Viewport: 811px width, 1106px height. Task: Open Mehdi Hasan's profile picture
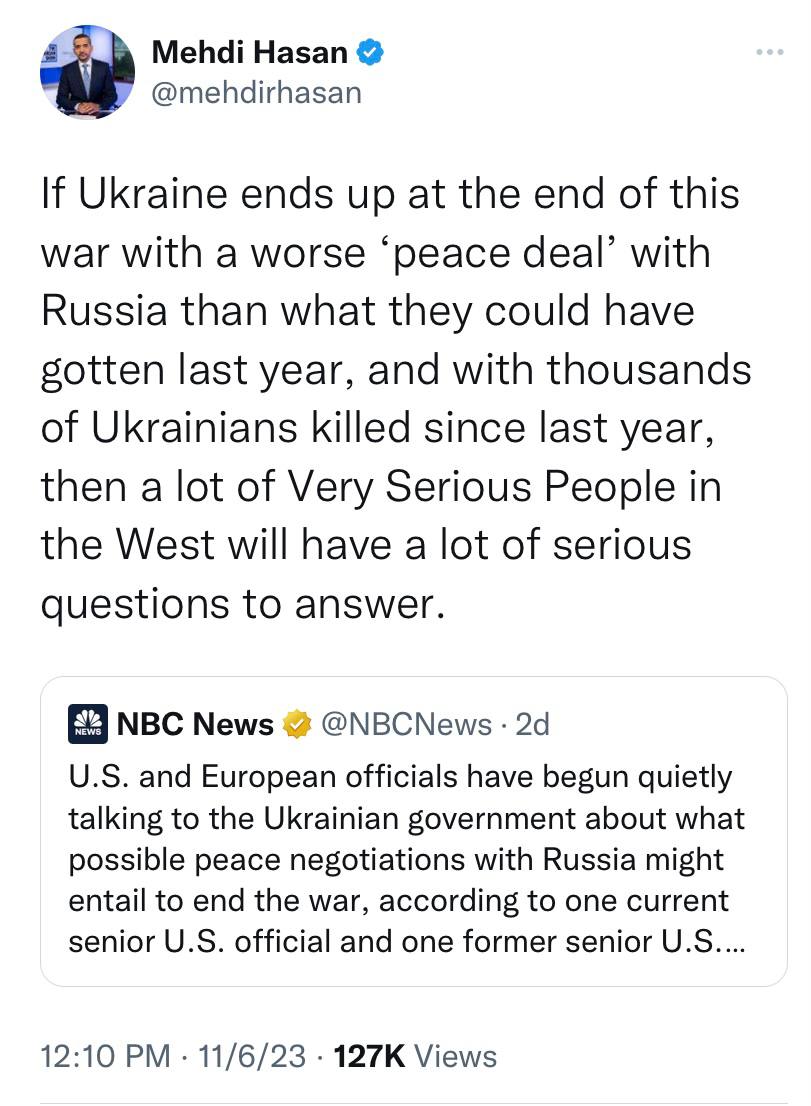coord(87,72)
